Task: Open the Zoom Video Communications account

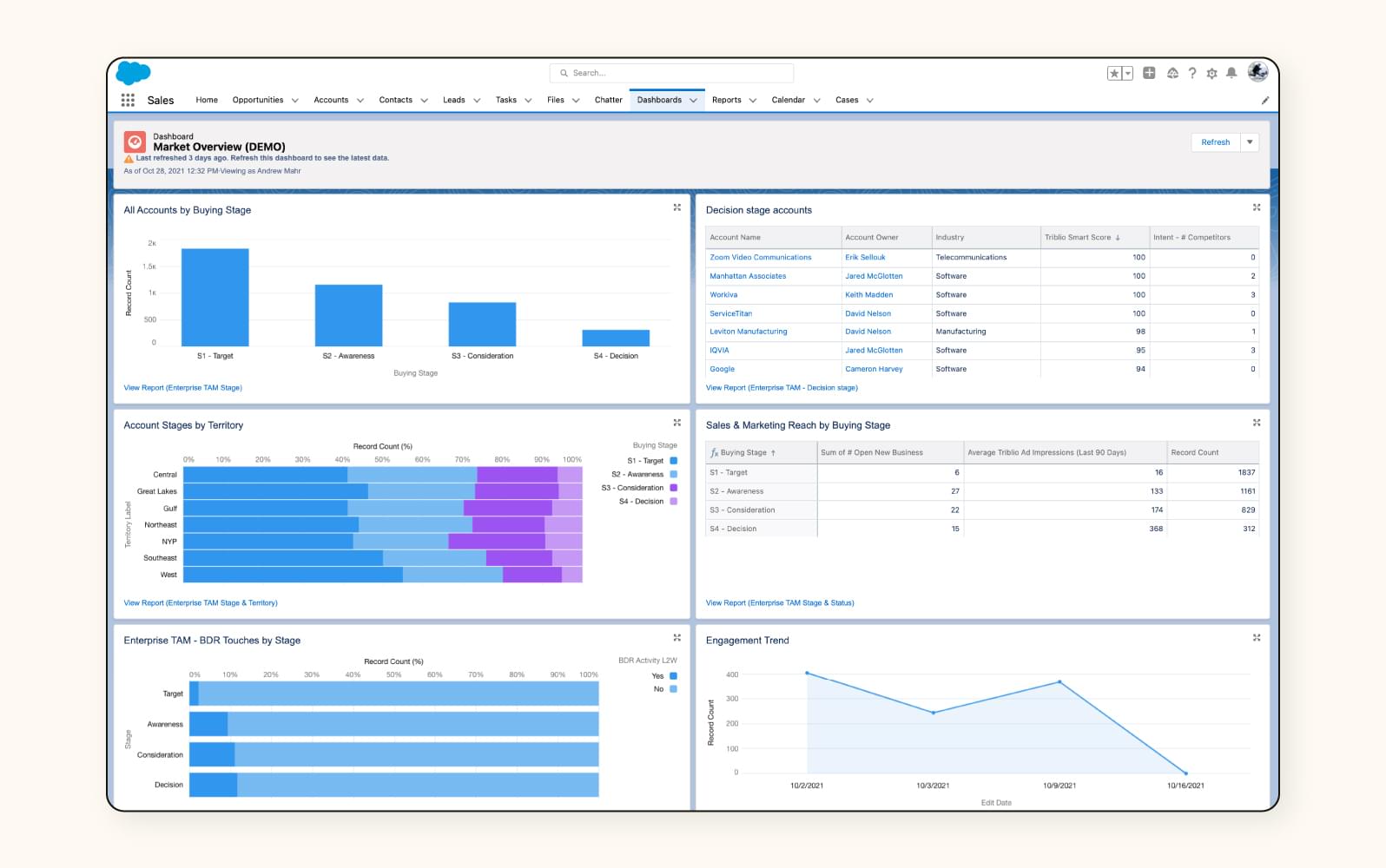Action: [x=761, y=258]
